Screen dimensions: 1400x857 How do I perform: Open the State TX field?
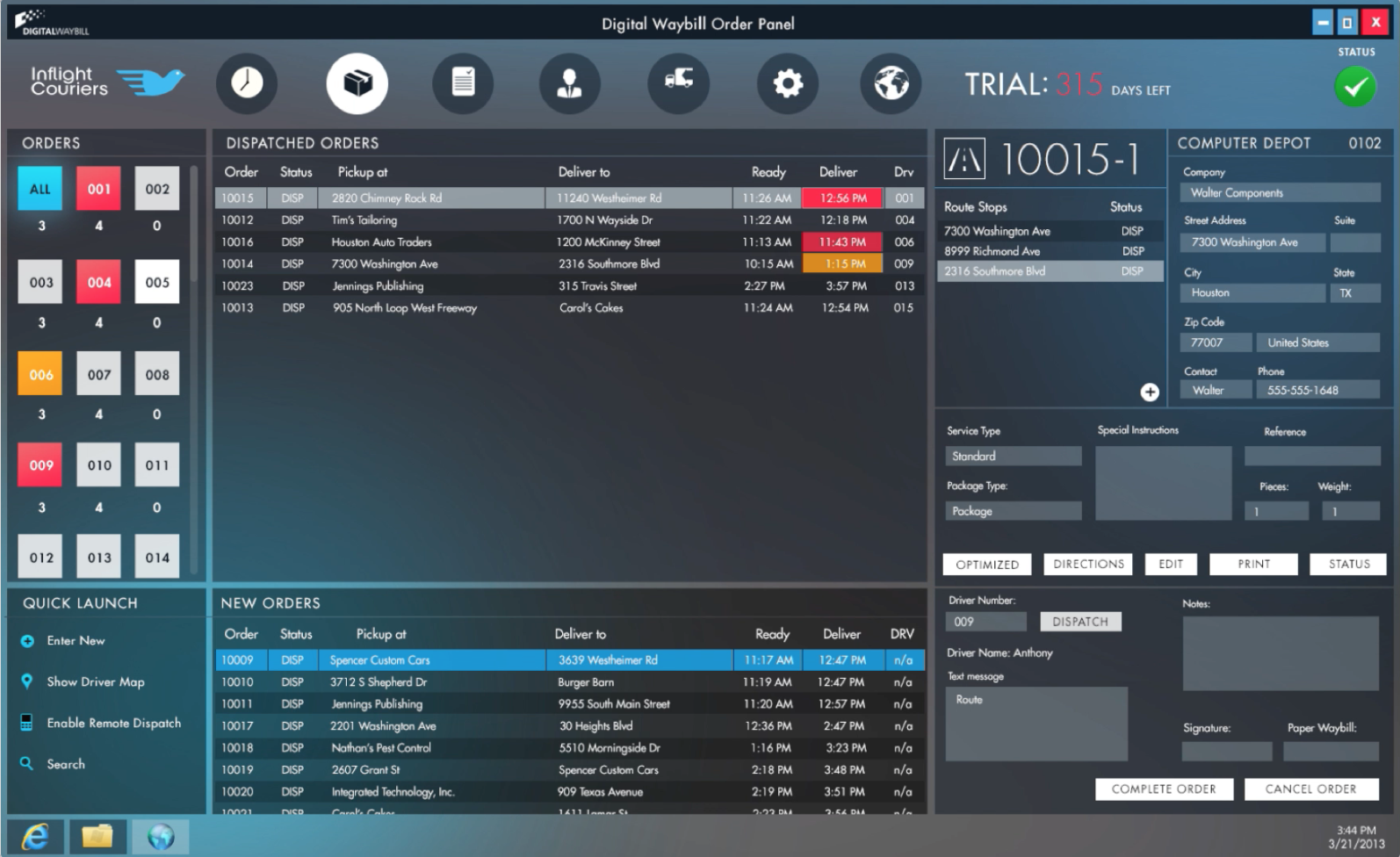tap(1355, 293)
